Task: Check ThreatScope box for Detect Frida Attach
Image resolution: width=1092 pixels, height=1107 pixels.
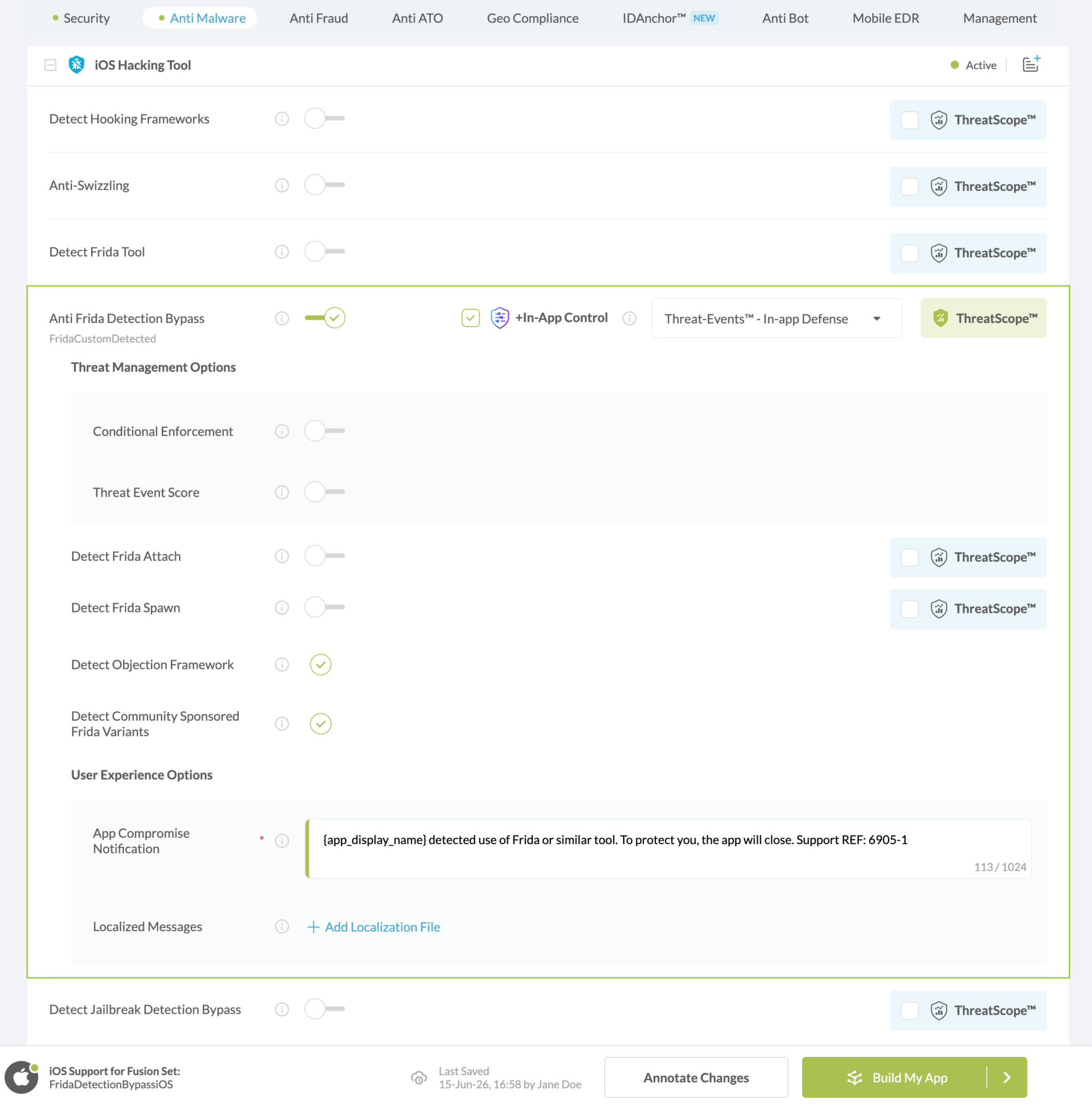Action: [909, 557]
